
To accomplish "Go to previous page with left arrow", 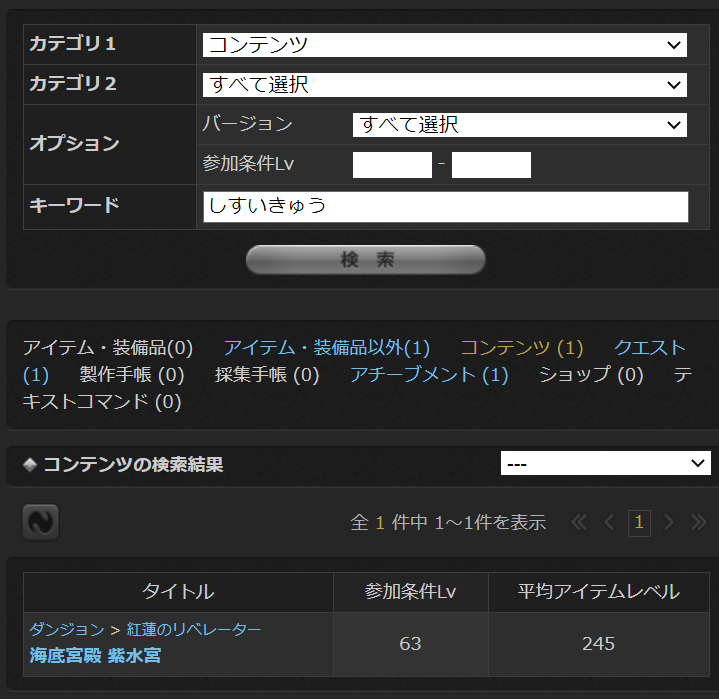I will pos(609,522).
